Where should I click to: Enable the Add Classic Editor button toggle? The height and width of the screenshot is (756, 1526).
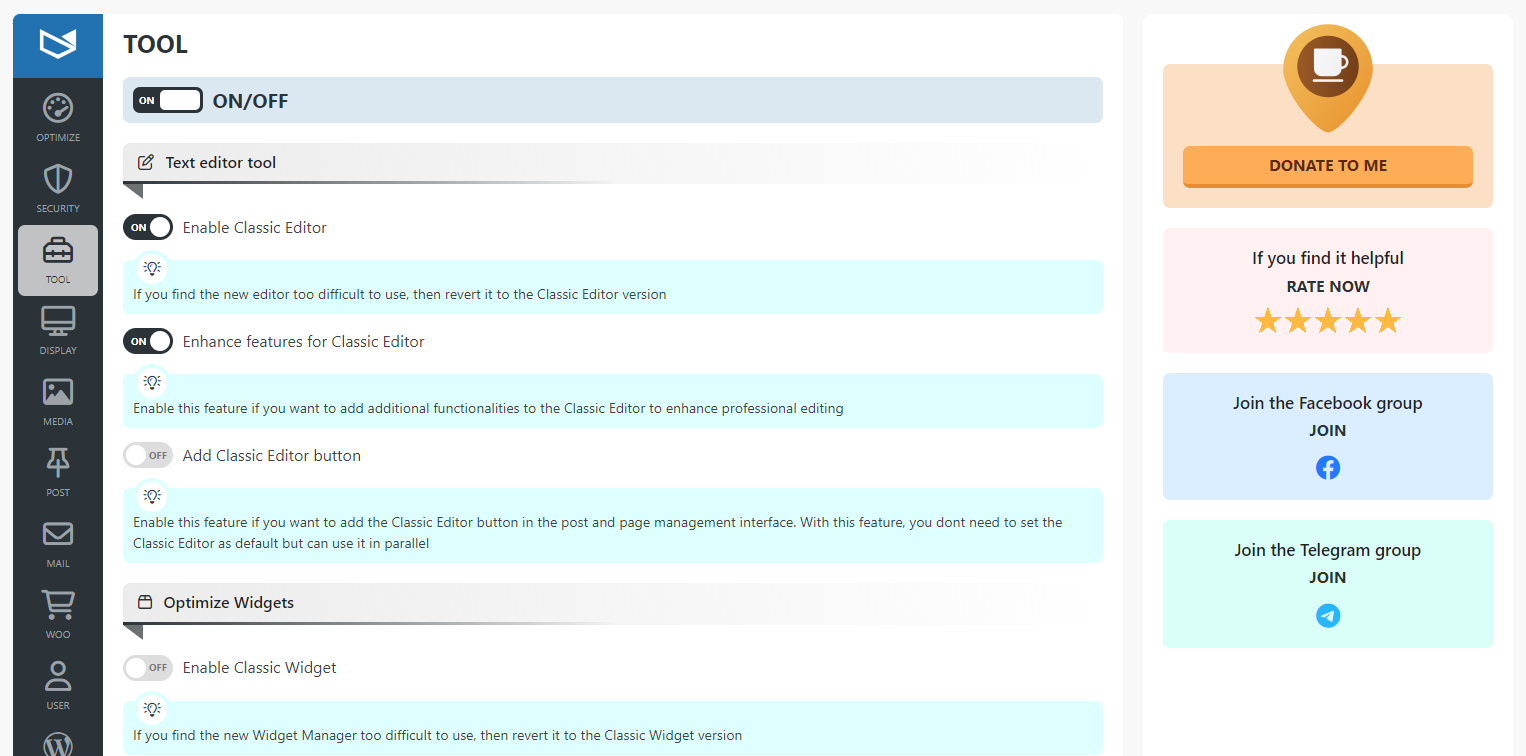pyautogui.click(x=148, y=455)
